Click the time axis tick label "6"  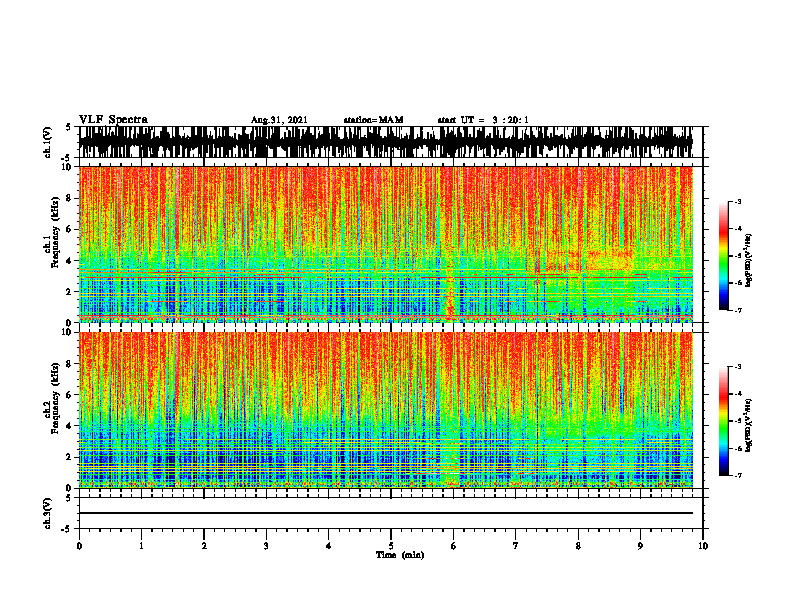(453, 546)
